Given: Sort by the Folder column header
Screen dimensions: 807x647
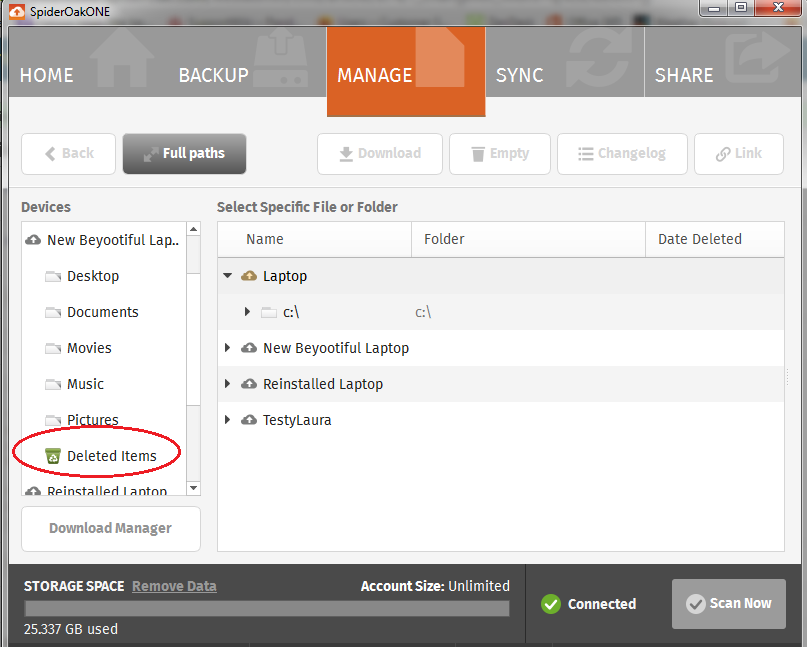Looking at the screenshot, I should pyautogui.click(x=528, y=239).
